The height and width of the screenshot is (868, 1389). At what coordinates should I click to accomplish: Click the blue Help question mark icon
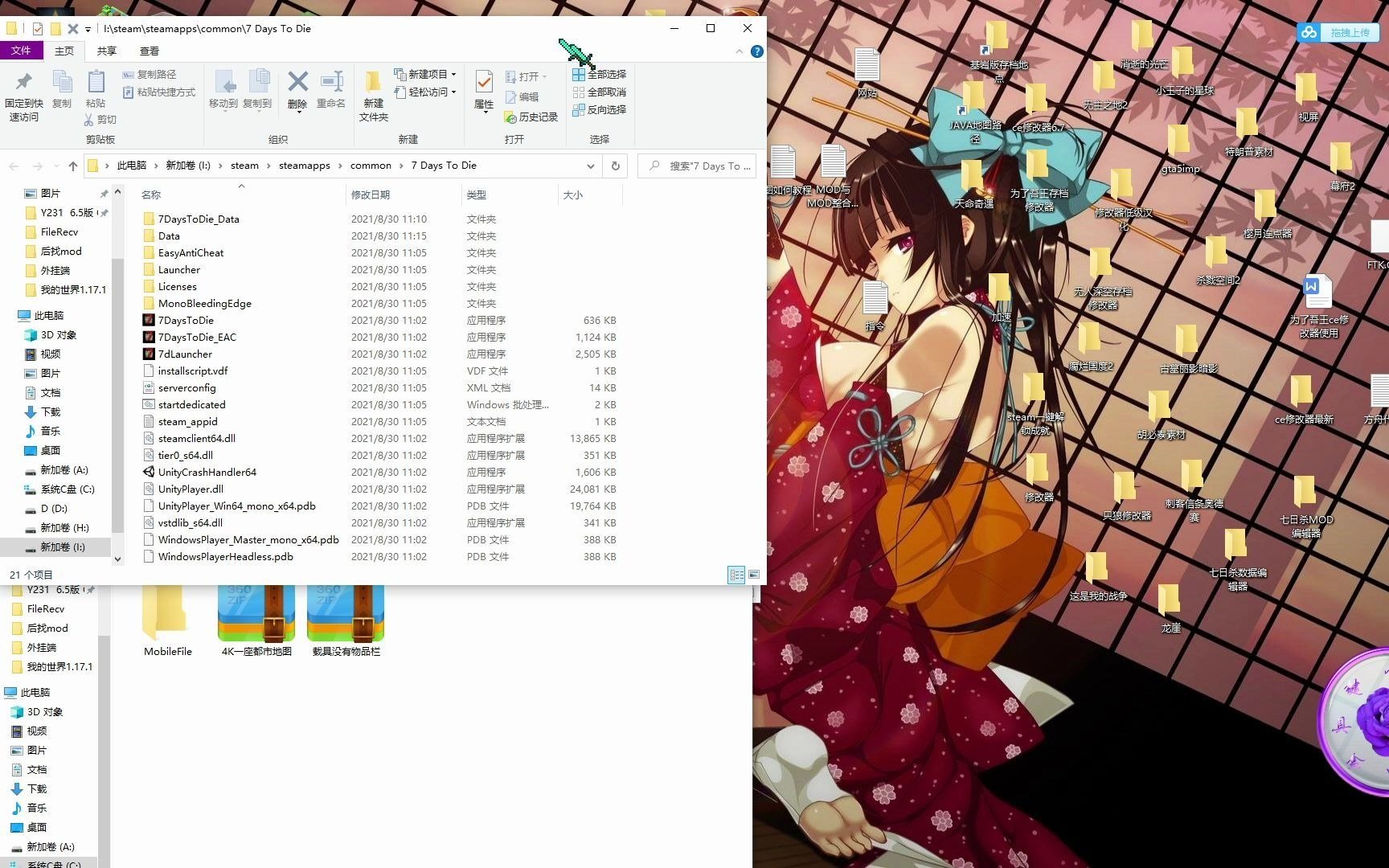pyautogui.click(x=756, y=51)
